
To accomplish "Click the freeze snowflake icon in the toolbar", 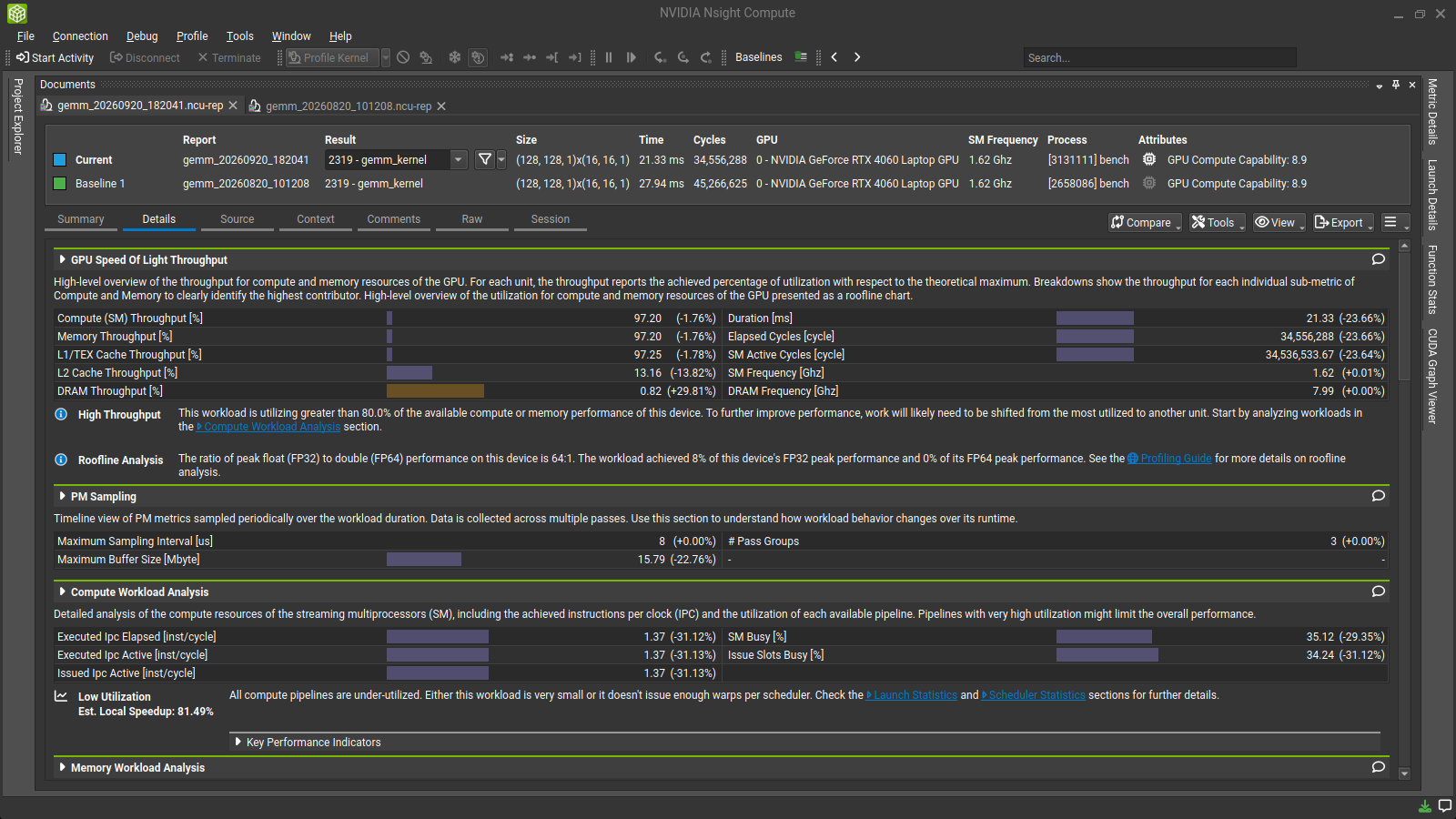I will (454, 57).
